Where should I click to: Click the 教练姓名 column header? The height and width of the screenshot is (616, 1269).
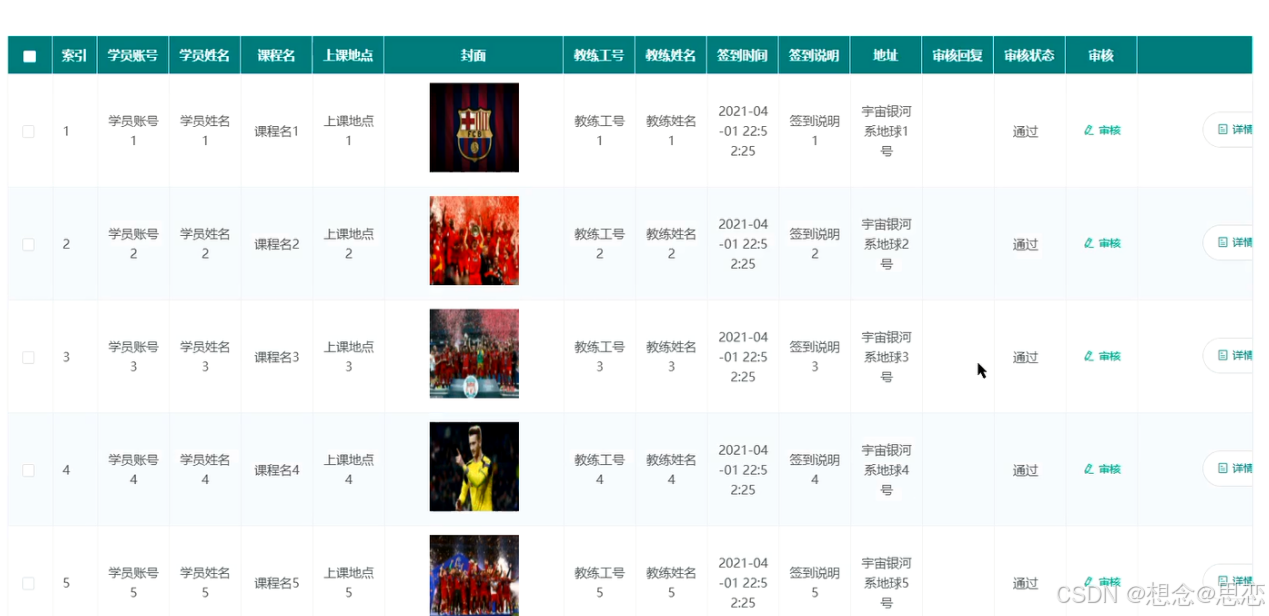[671, 56]
